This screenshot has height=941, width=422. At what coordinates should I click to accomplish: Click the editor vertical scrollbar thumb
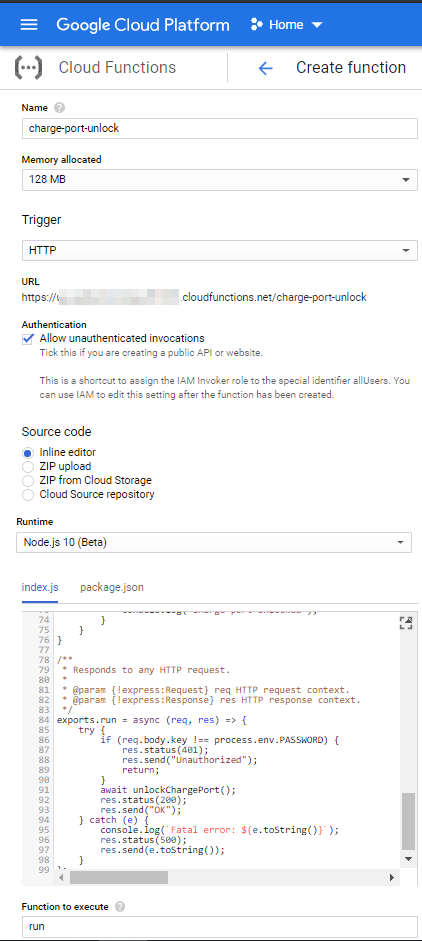tap(408, 819)
